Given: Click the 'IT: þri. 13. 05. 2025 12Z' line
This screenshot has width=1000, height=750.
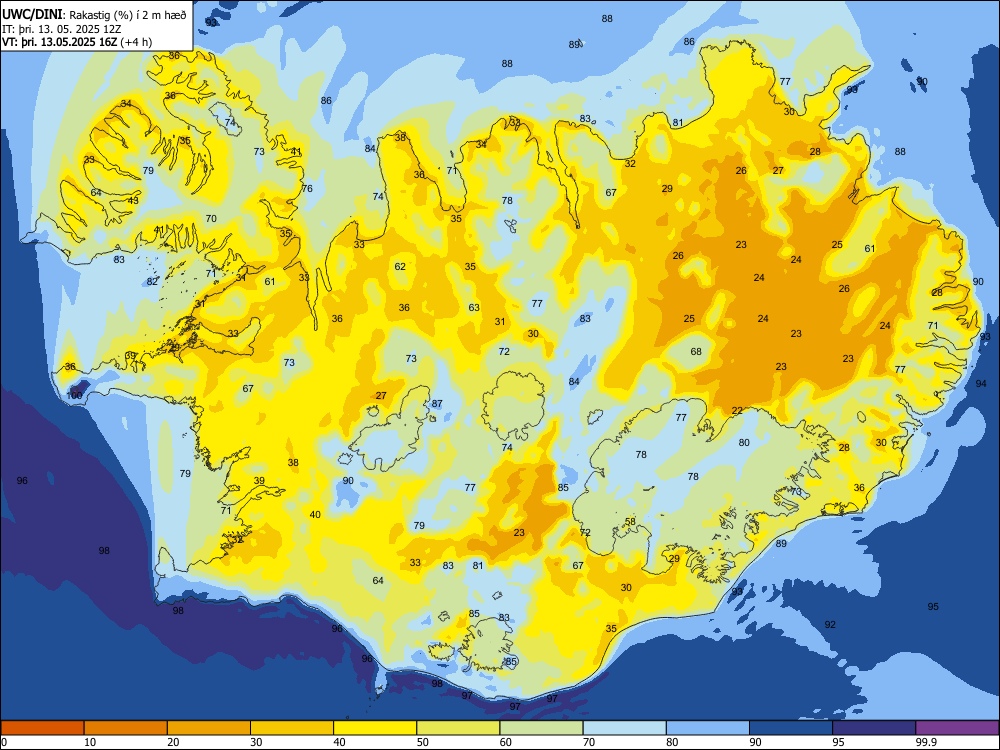Looking at the screenshot, I should click(61, 29).
